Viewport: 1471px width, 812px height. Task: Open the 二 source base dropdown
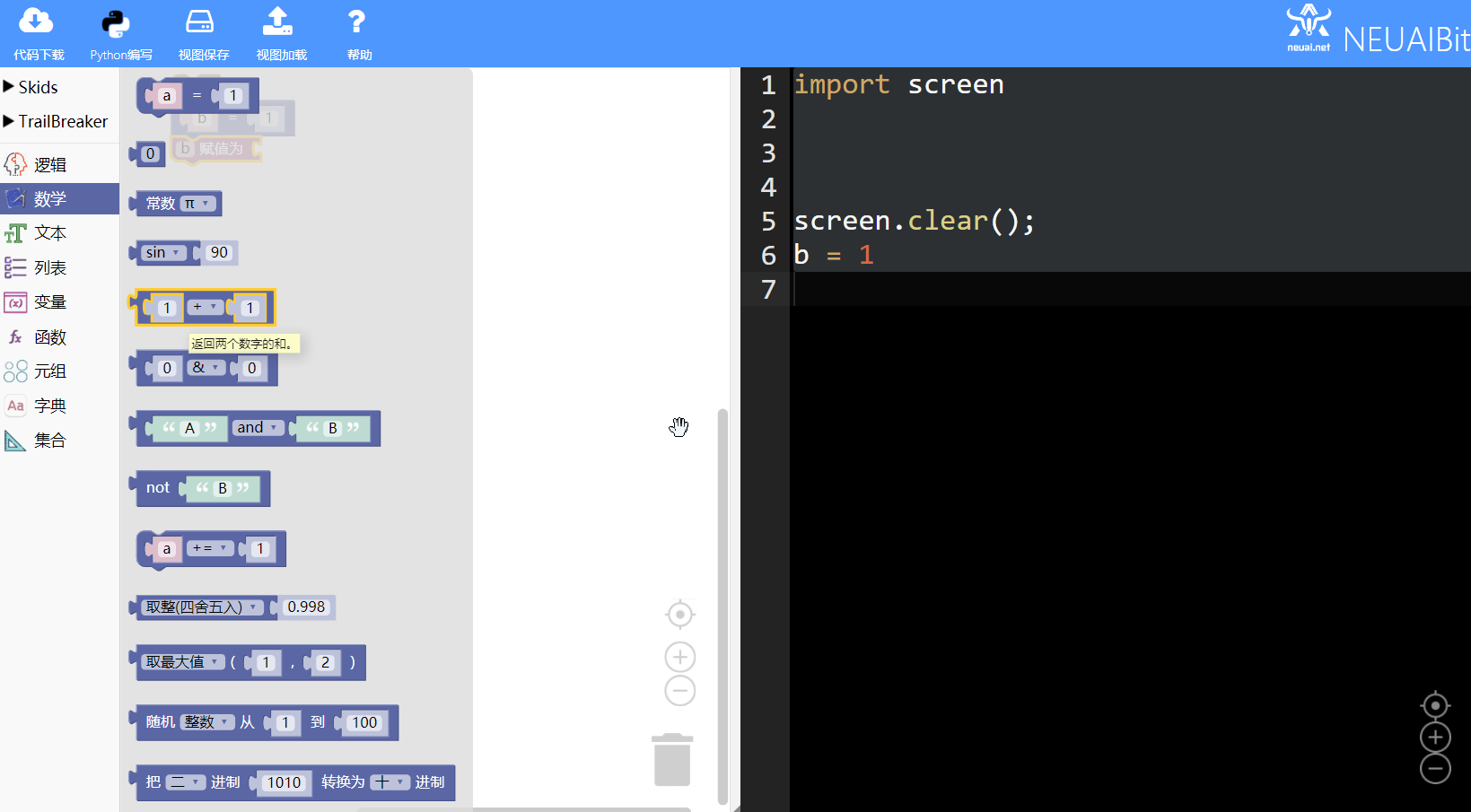185,782
